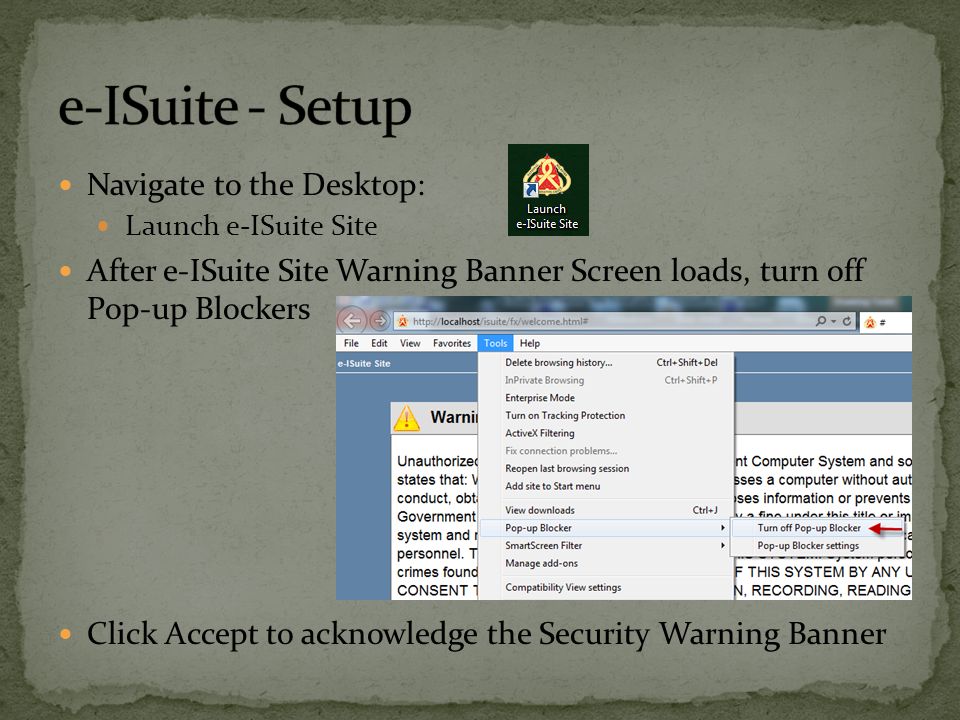Screen dimensions: 960x720
Task: Choose Delete browsing history
Action: [606, 362]
